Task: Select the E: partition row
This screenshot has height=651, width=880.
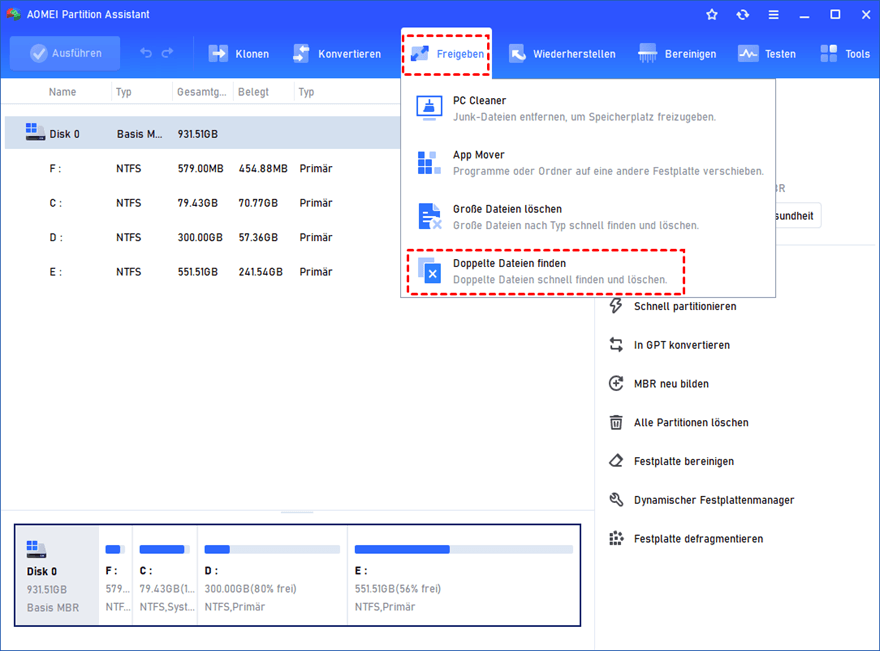Action: click(x=203, y=272)
